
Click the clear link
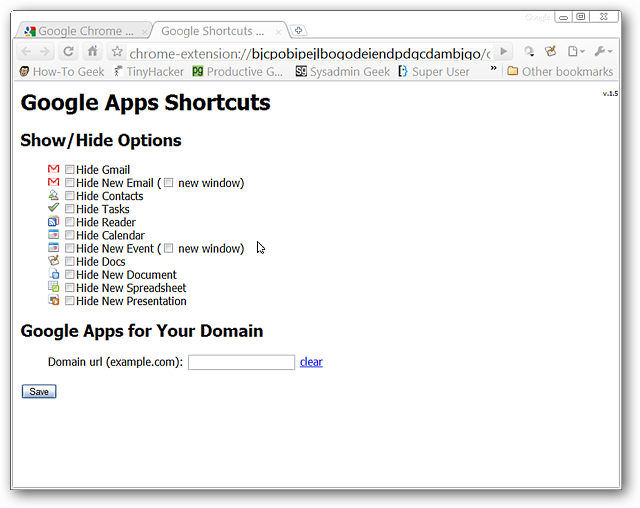(311, 362)
